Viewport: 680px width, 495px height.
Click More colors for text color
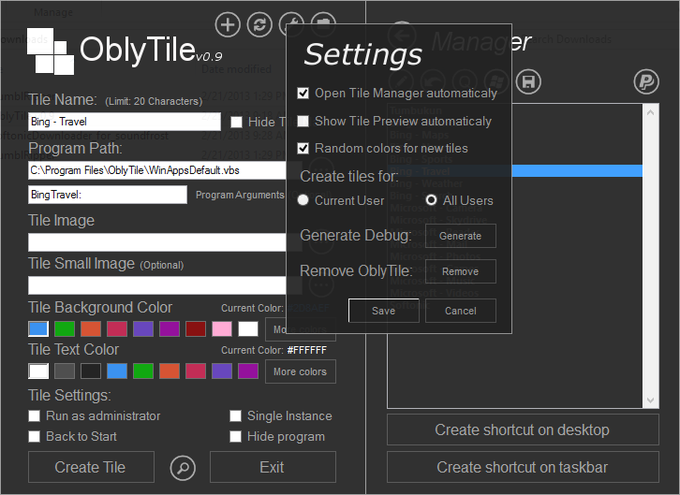(300, 372)
